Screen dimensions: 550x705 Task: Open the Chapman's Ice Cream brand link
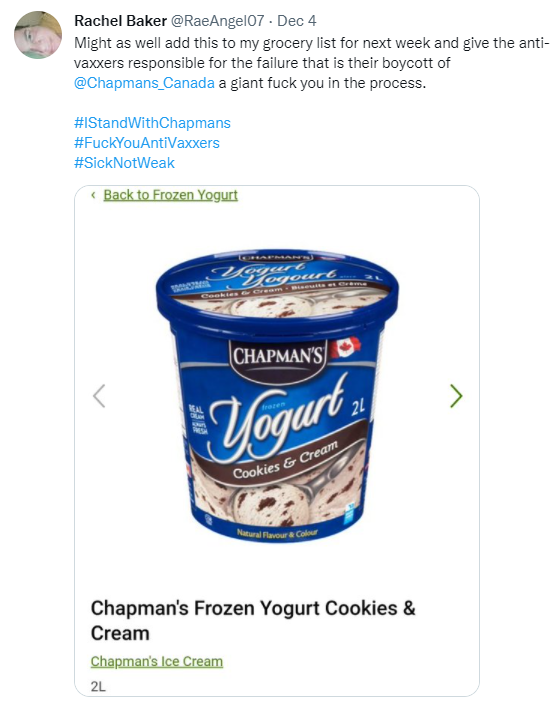click(157, 661)
